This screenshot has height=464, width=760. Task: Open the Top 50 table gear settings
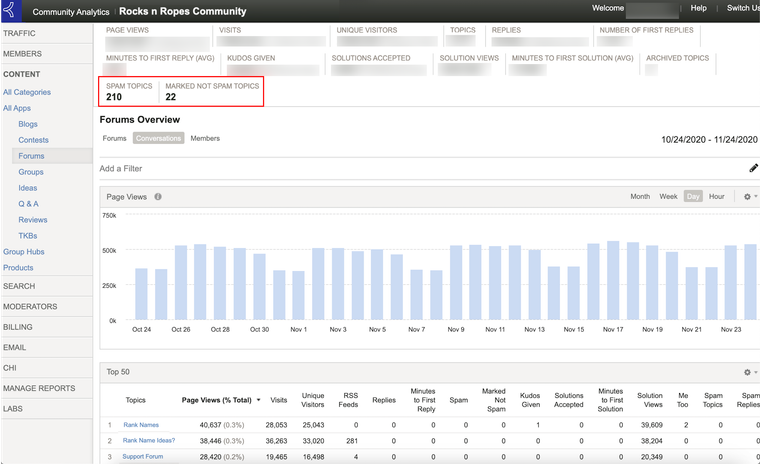(x=750, y=372)
